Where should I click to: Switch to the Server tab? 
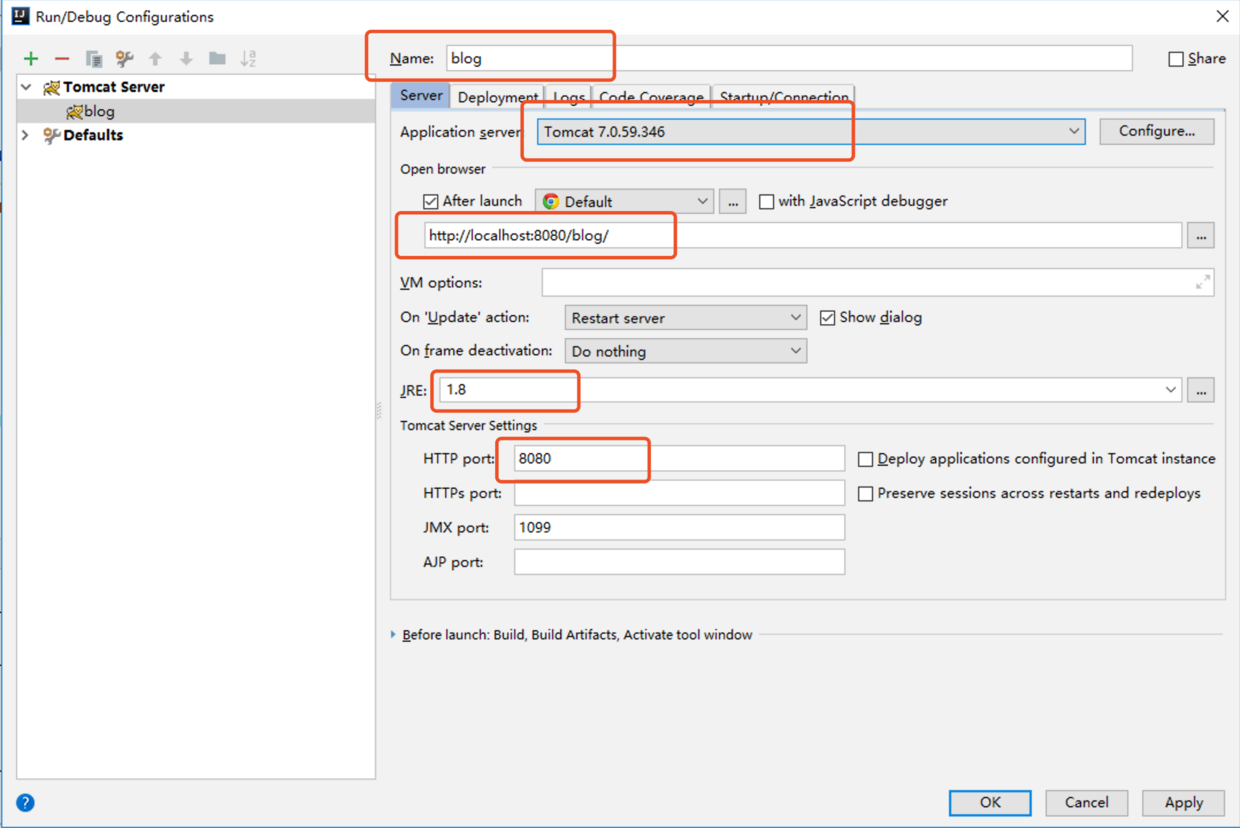pos(421,95)
